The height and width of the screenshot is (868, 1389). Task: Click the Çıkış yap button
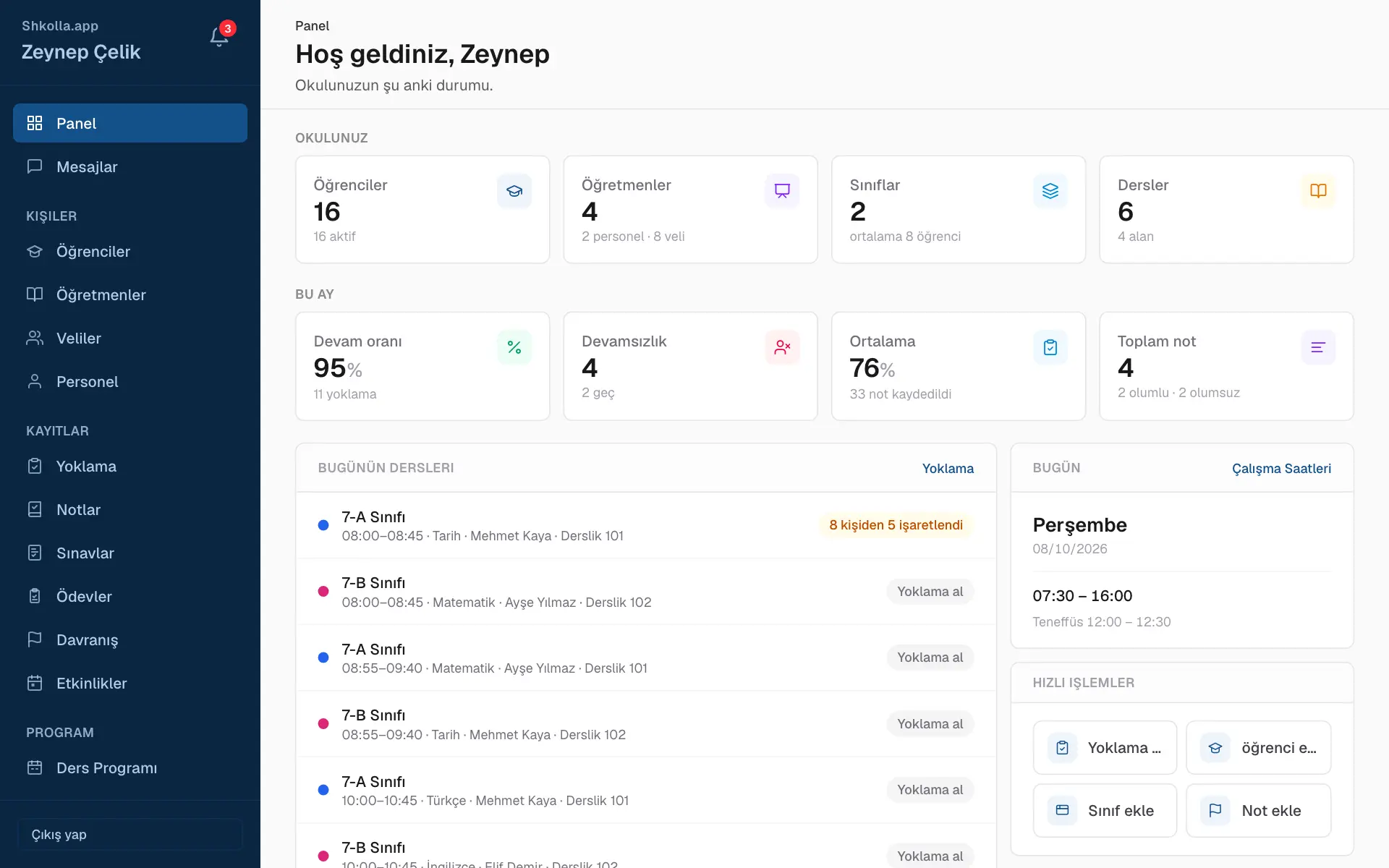point(130,834)
